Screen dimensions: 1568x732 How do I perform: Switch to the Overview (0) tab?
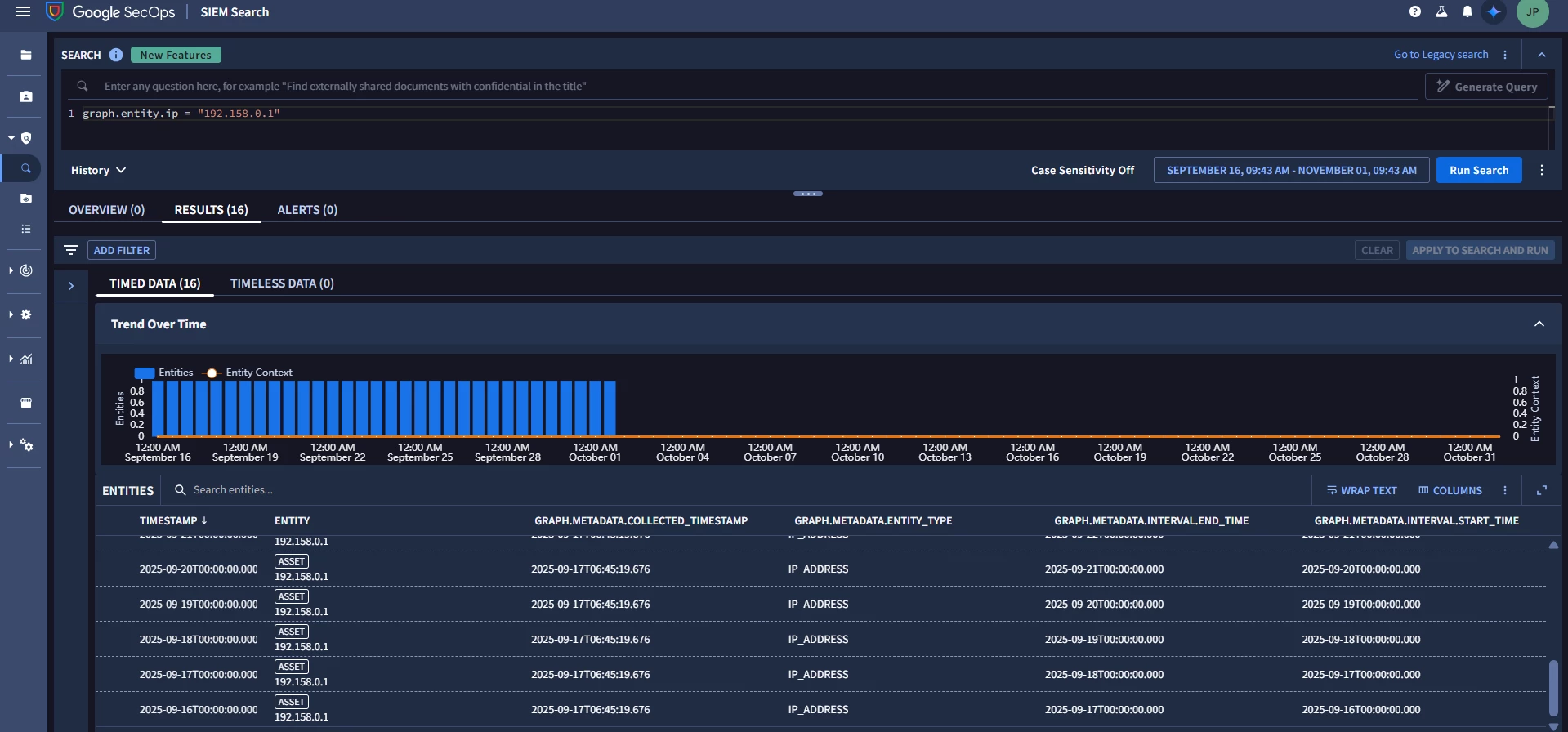(x=106, y=210)
